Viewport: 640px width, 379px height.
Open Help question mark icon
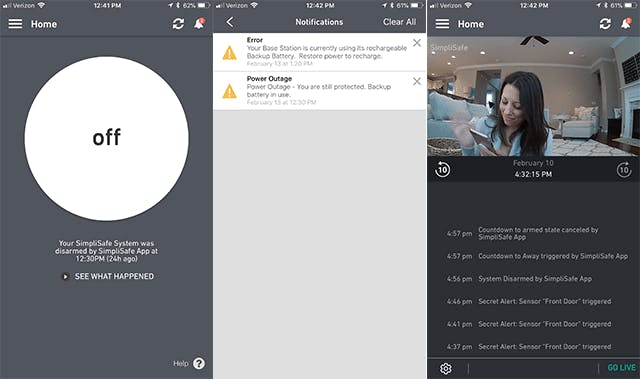tap(199, 363)
